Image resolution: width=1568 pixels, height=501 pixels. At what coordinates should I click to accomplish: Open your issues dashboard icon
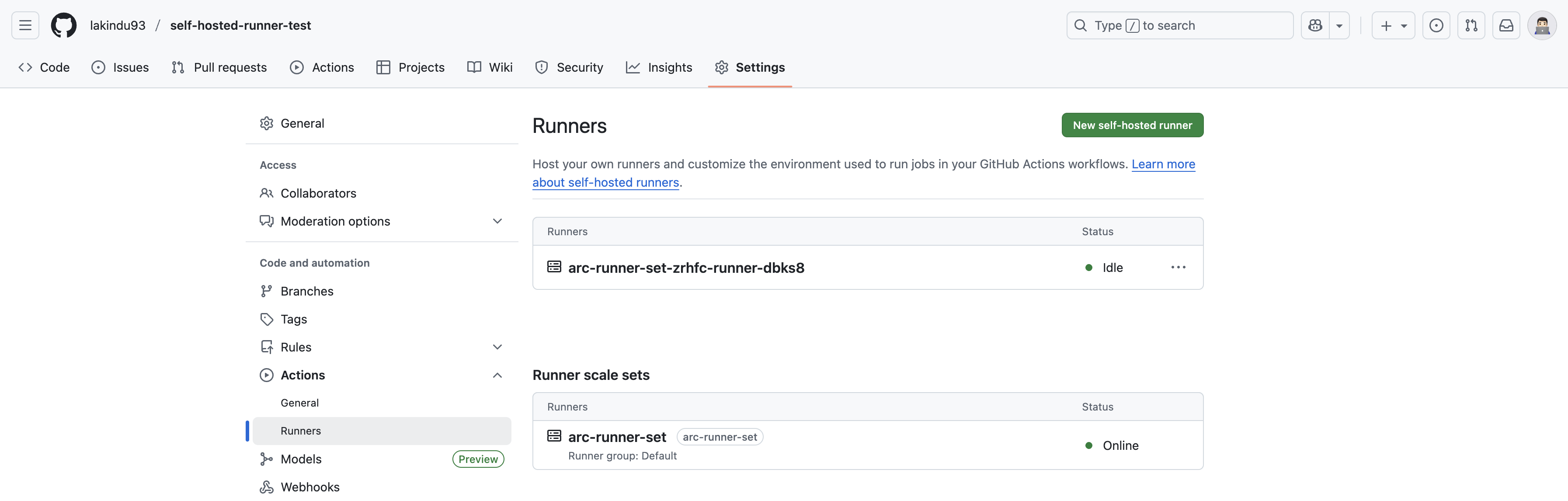coord(1436,25)
